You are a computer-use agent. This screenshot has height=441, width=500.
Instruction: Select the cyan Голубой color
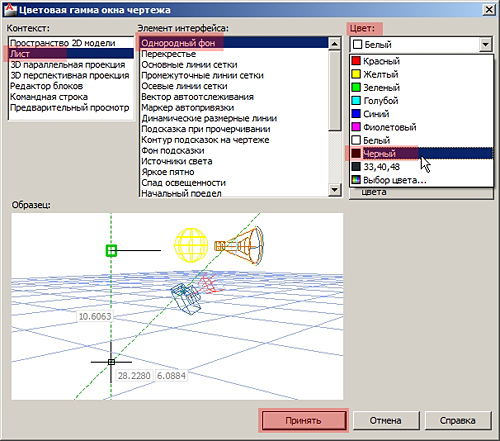421,101
